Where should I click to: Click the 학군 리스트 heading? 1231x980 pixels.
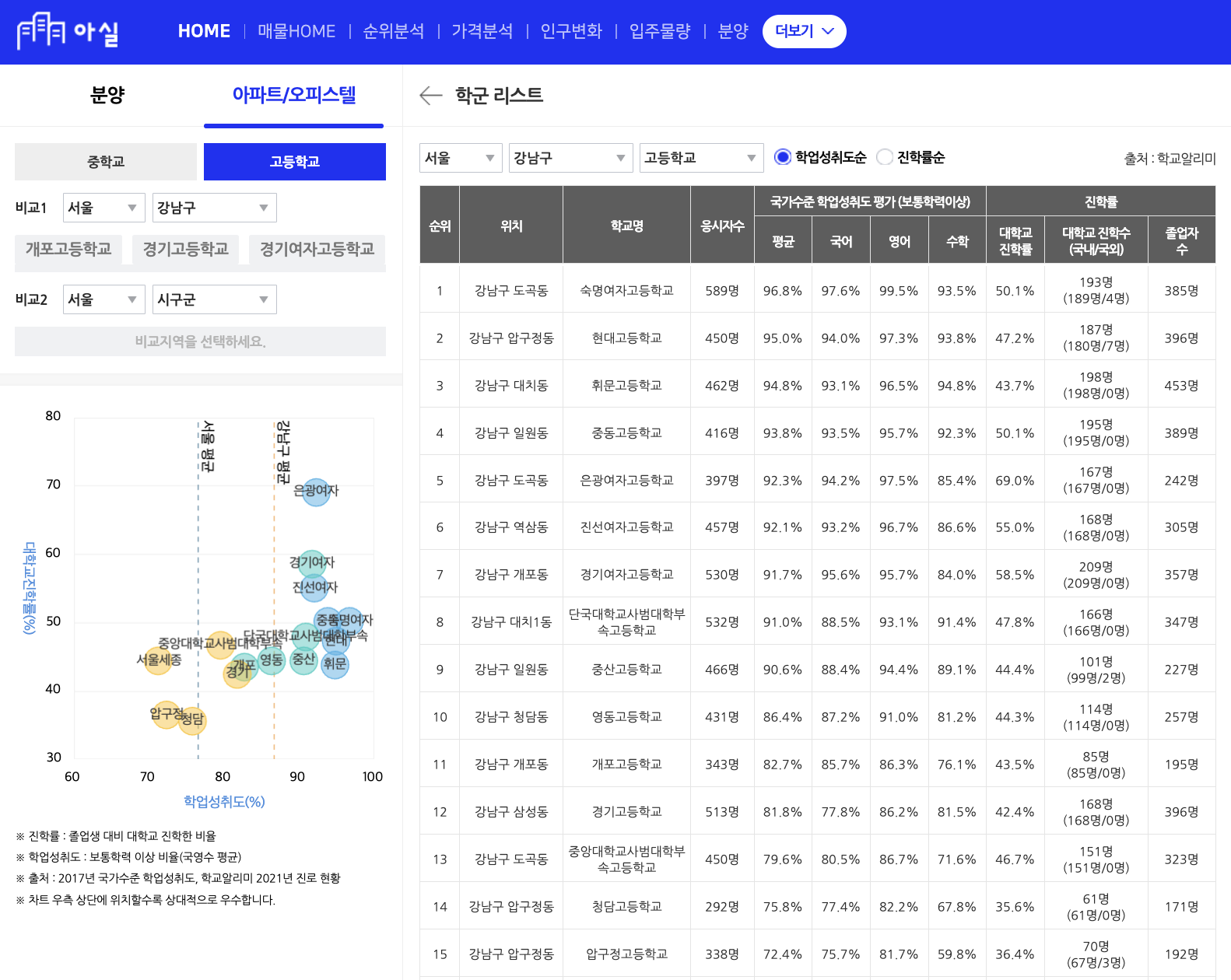(499, 95)
